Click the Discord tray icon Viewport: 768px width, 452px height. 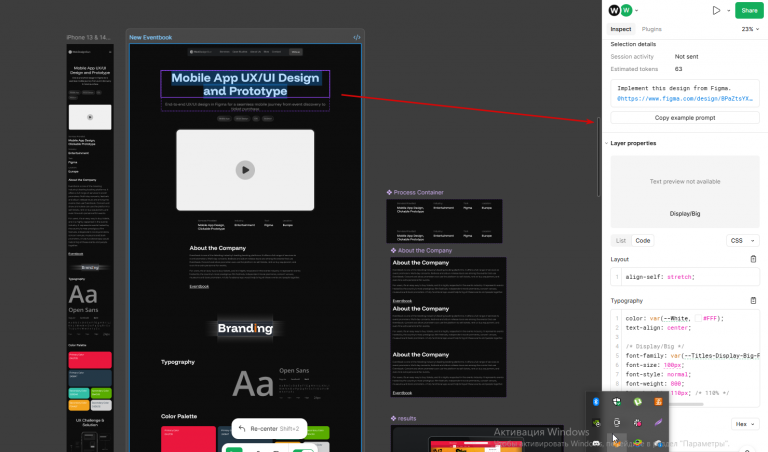pos(596,443)
